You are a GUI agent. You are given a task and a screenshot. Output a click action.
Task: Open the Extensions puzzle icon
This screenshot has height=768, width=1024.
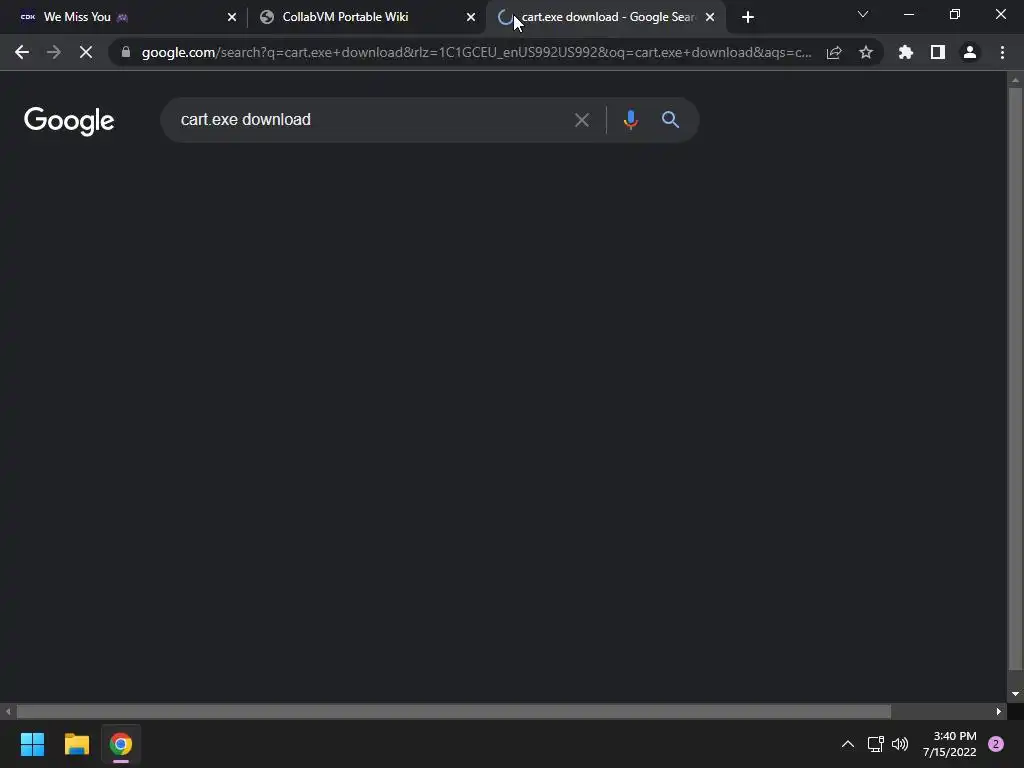point(906,52)
